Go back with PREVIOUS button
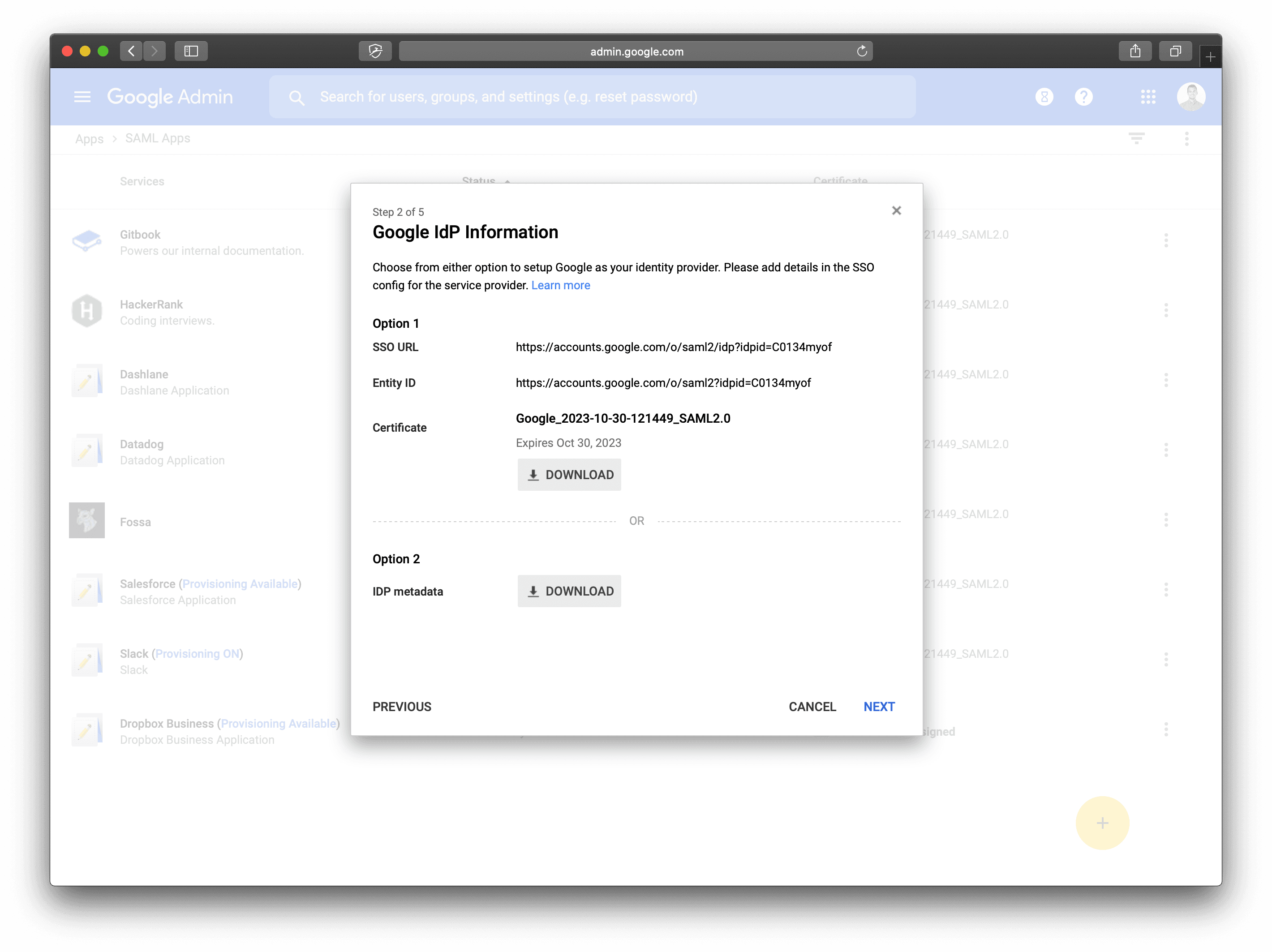Viewport: 1272px width, 952px height. [x=401, y=707]
